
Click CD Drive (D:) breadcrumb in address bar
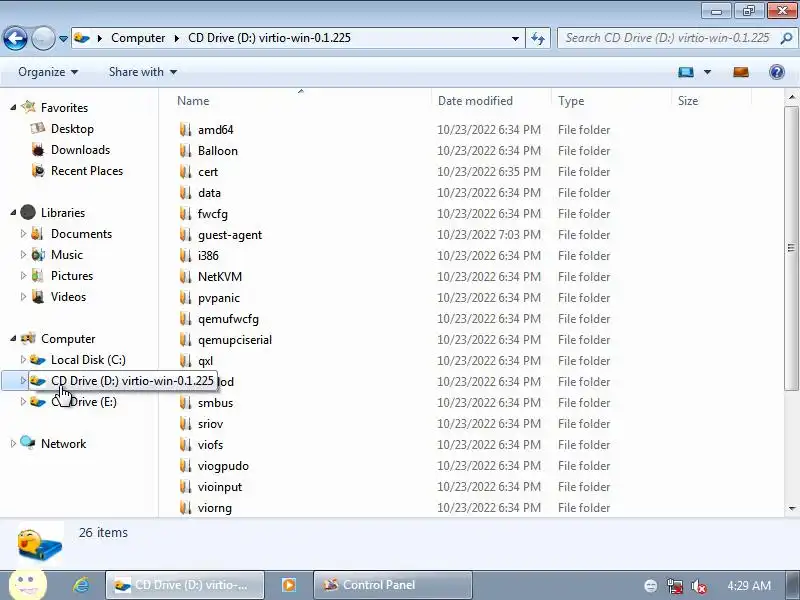coord(269,38)
